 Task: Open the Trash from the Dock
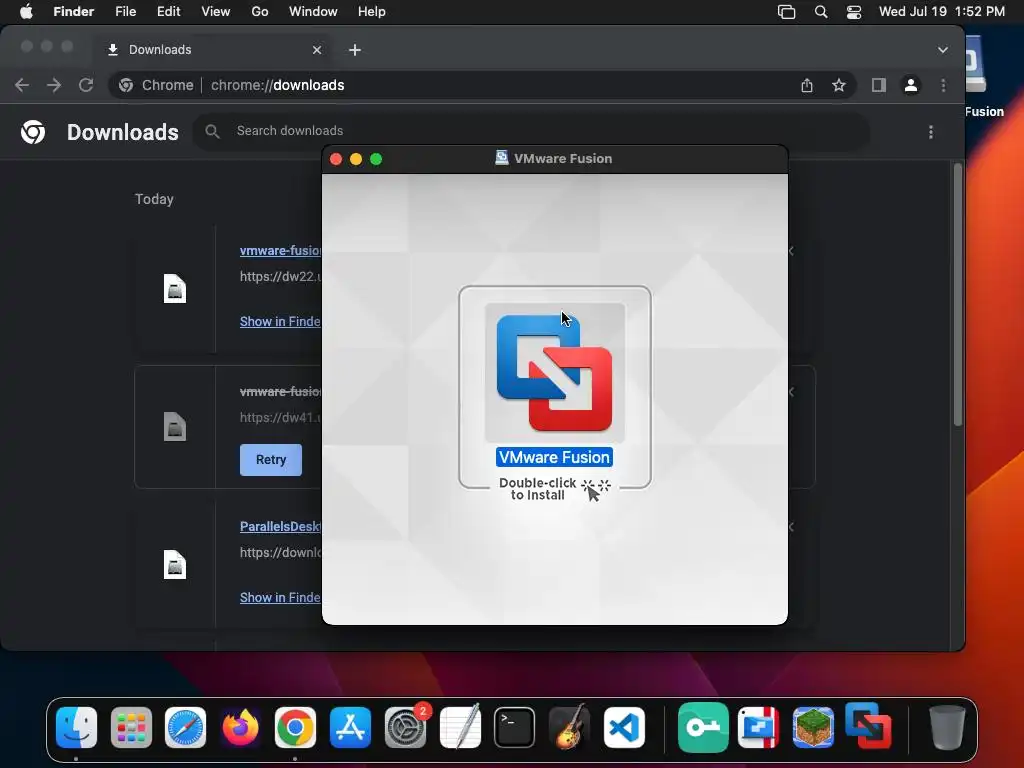(x=947, y=728)
